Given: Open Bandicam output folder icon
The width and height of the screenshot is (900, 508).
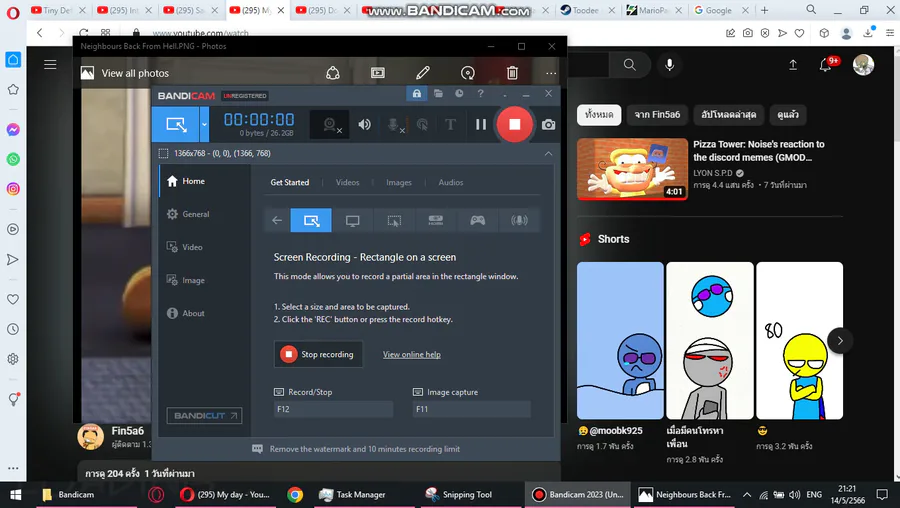Looking at the screenshot, I should click(438, 94).
